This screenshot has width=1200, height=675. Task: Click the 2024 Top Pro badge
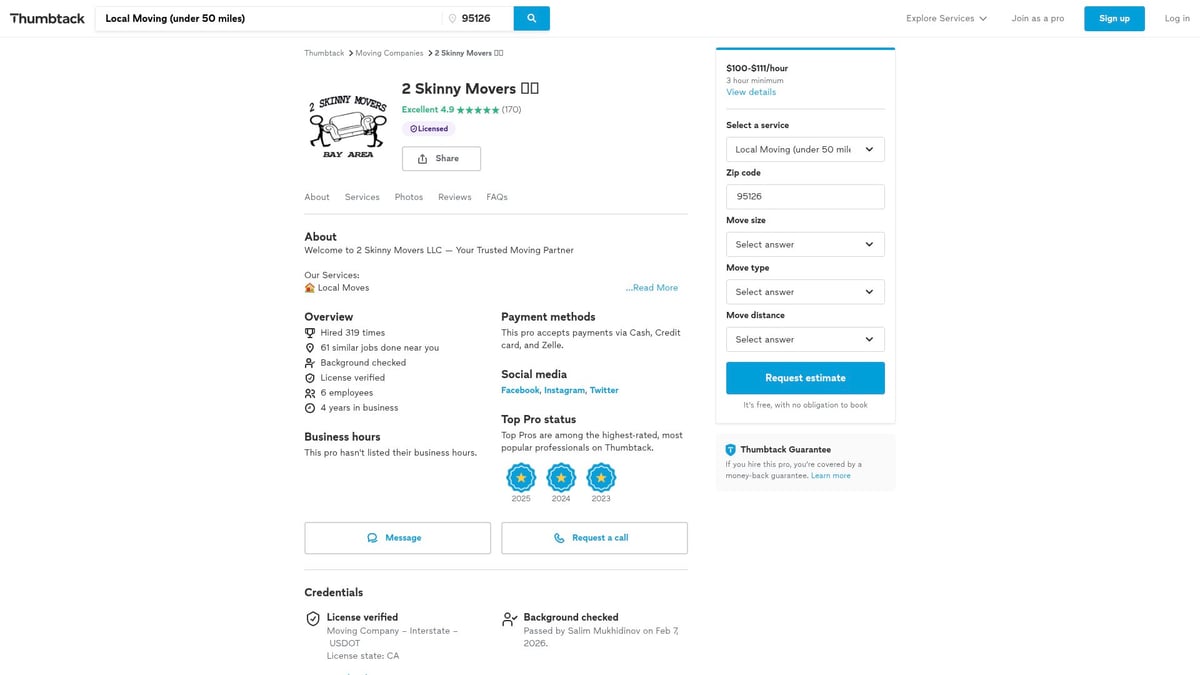pos(561,477)
